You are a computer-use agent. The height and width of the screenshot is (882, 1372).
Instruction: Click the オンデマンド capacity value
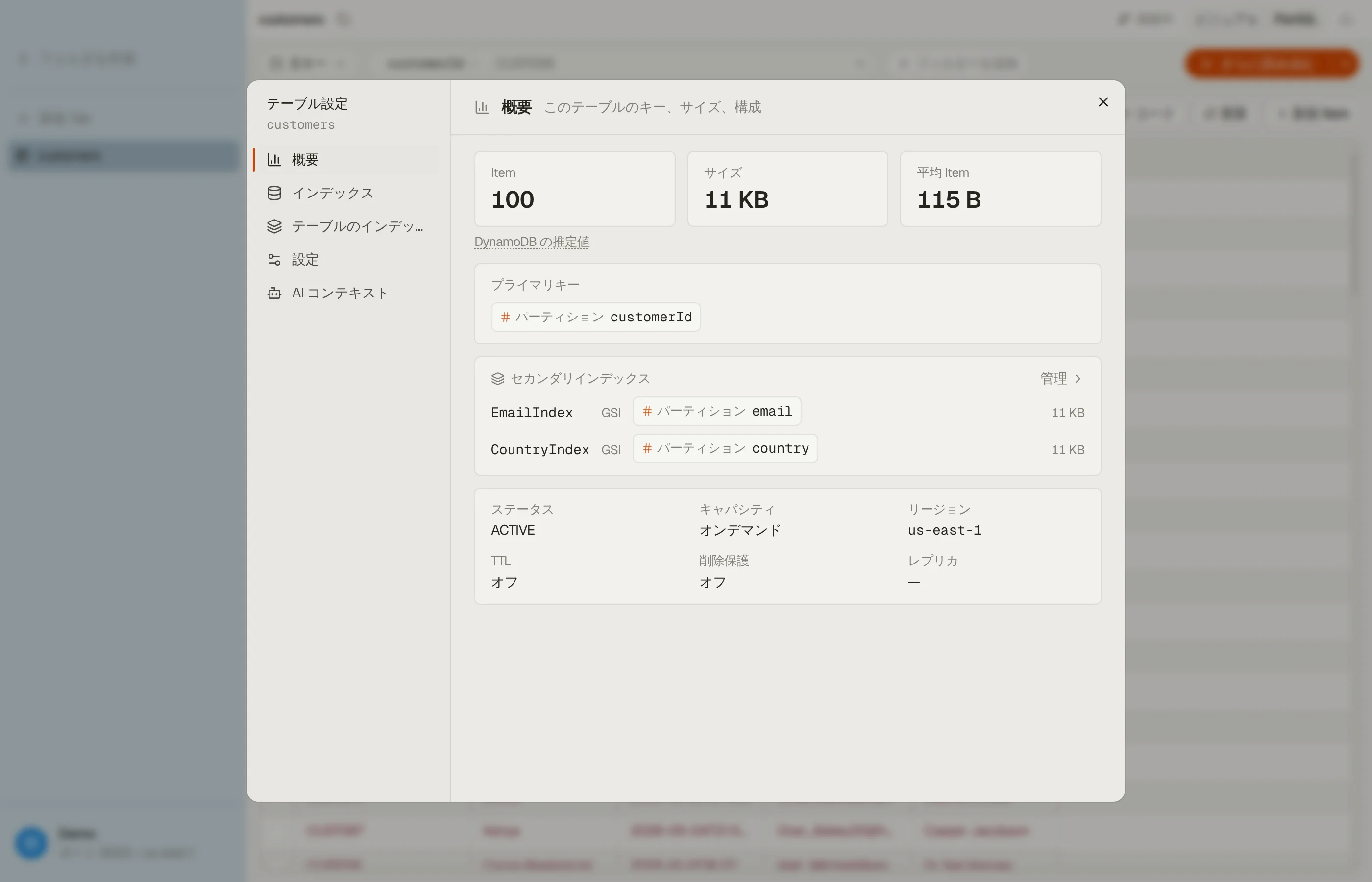(740, 530)
